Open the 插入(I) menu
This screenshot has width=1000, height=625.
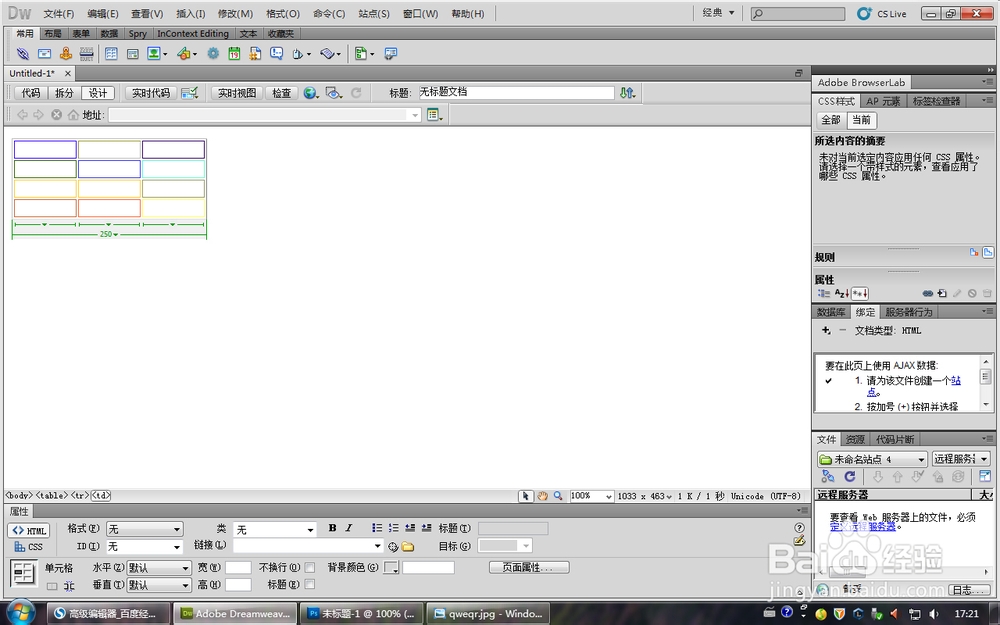(191, 13)
